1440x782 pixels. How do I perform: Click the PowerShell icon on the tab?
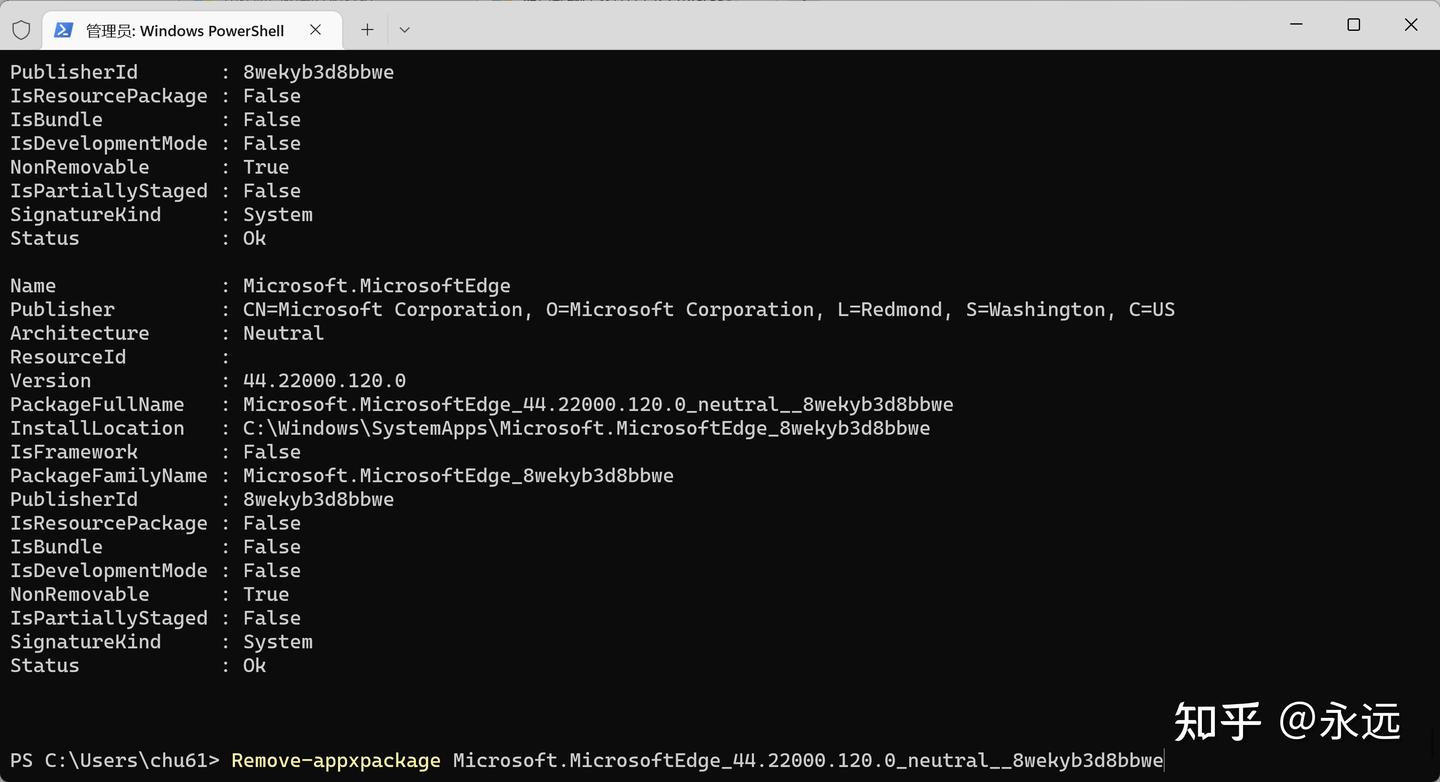pos(63,30)
